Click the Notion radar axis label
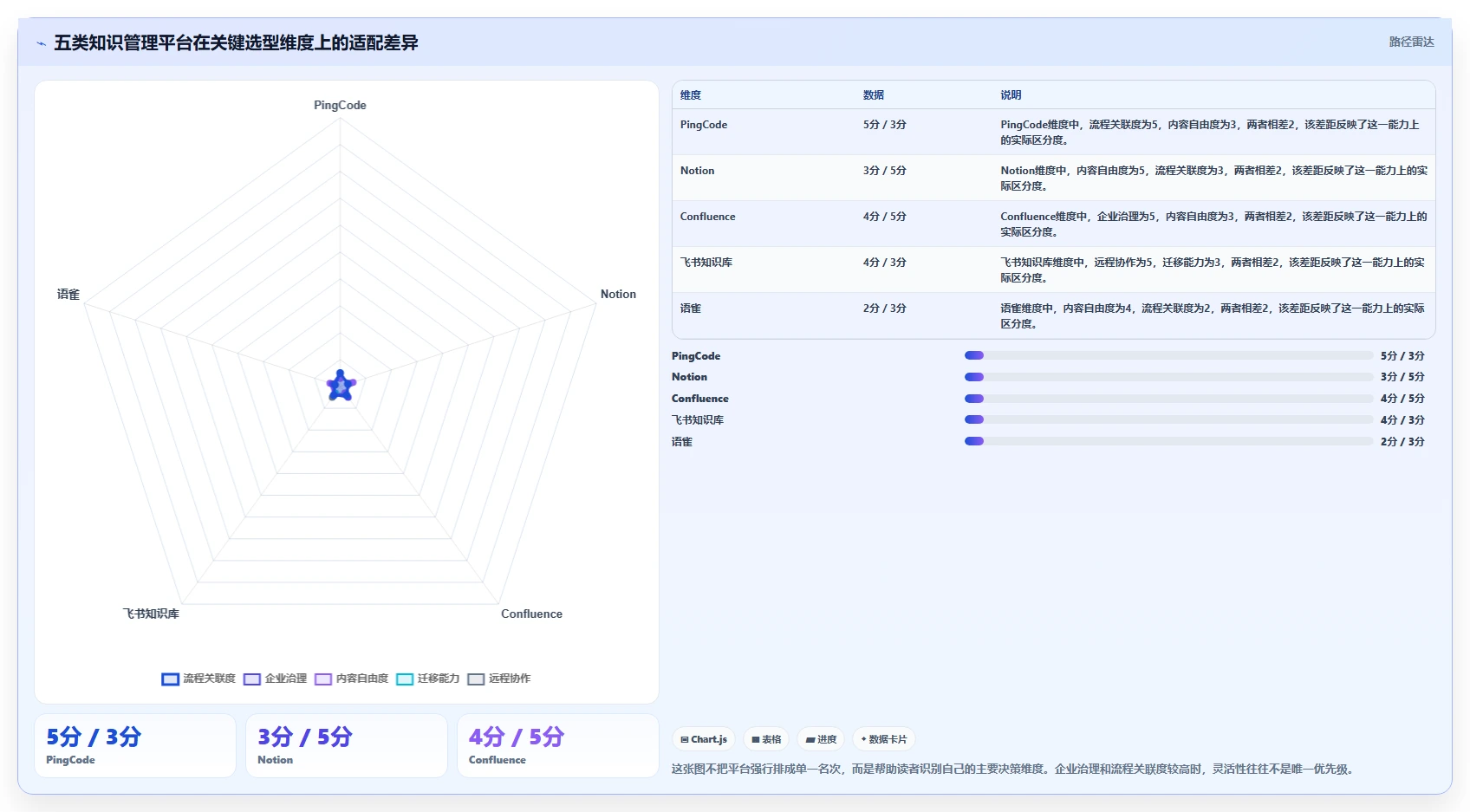1470x812 pixels. pyautogui.click(x=618, y=295)
